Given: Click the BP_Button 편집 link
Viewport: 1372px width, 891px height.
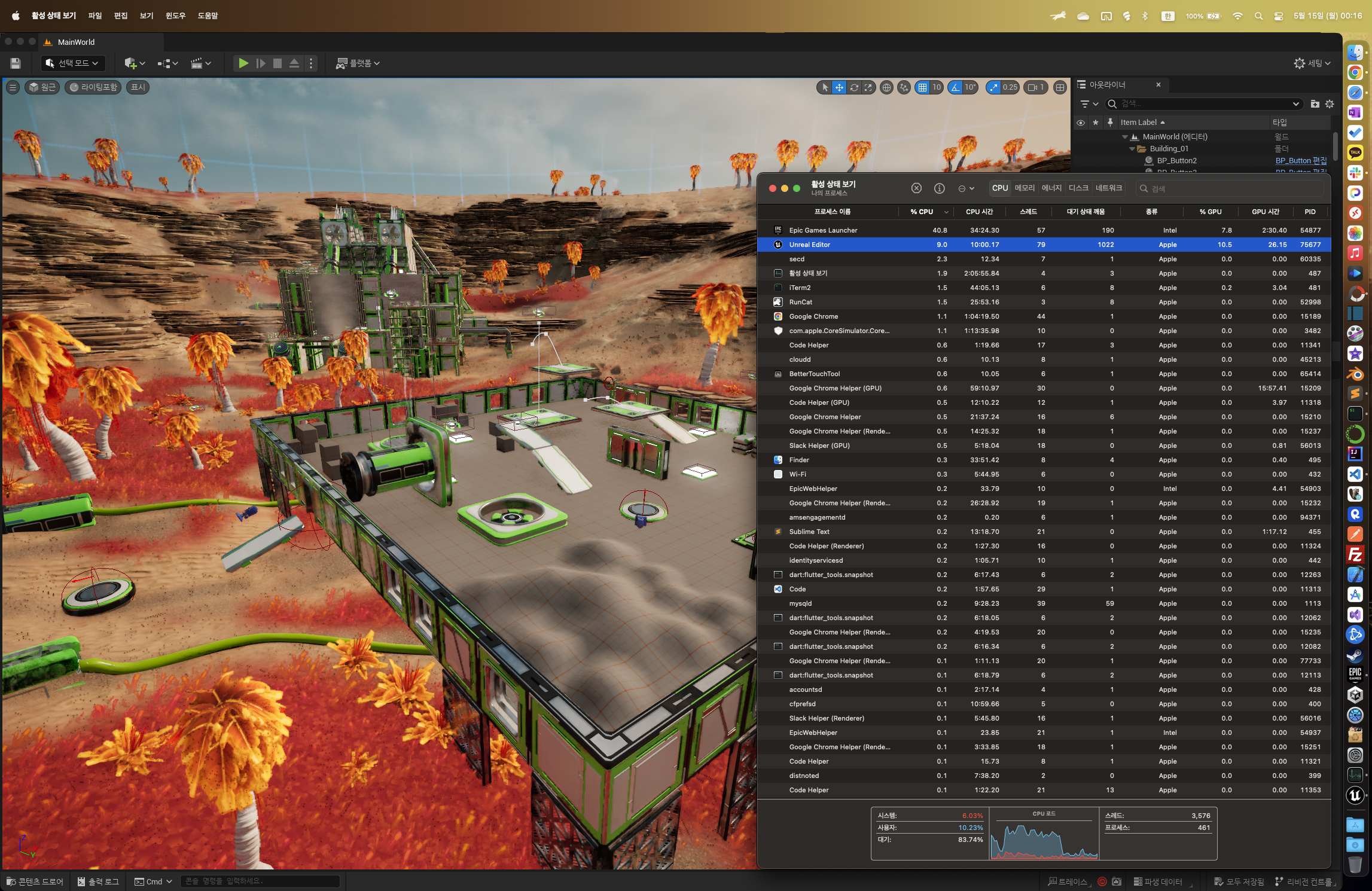Looking at the screenshot, I should 1301,161.
